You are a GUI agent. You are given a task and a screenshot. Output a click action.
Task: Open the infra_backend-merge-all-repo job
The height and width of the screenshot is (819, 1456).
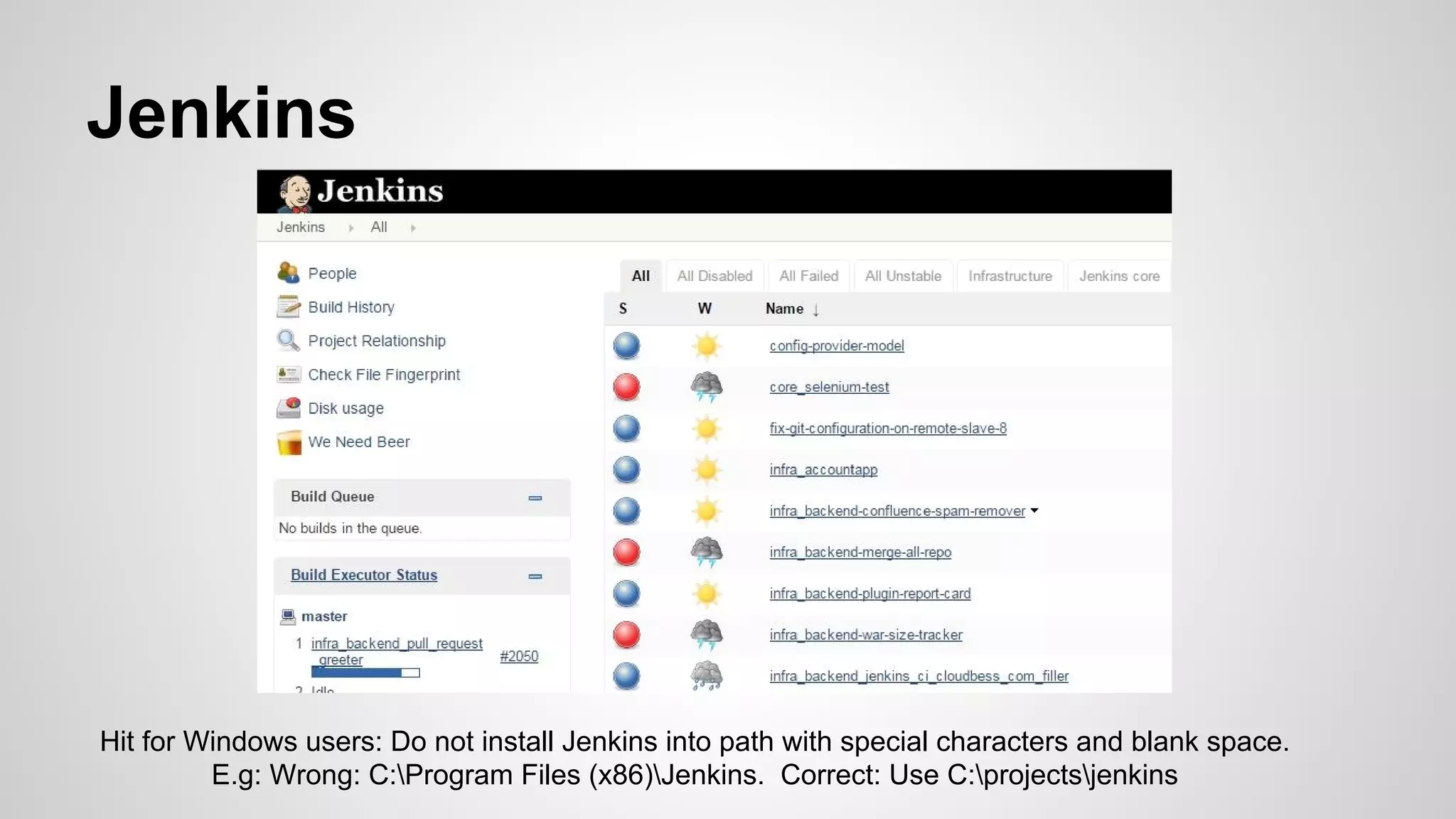click(860, 552)
